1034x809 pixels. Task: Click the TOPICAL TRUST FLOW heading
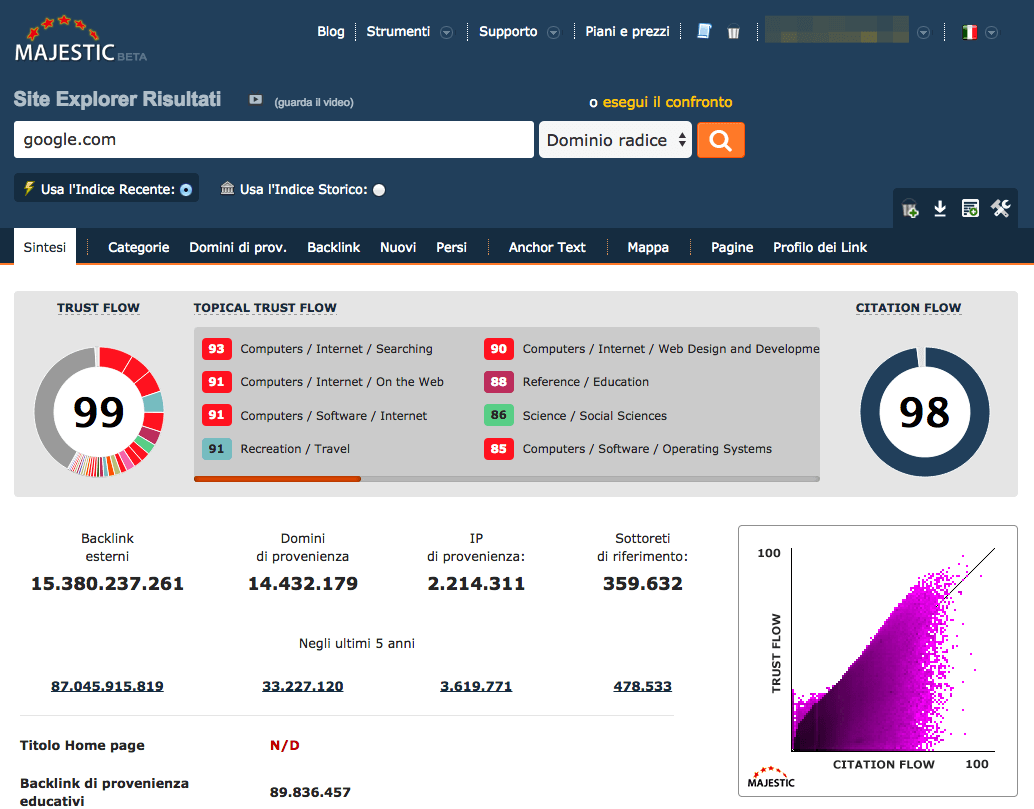[x=265, y=308]
